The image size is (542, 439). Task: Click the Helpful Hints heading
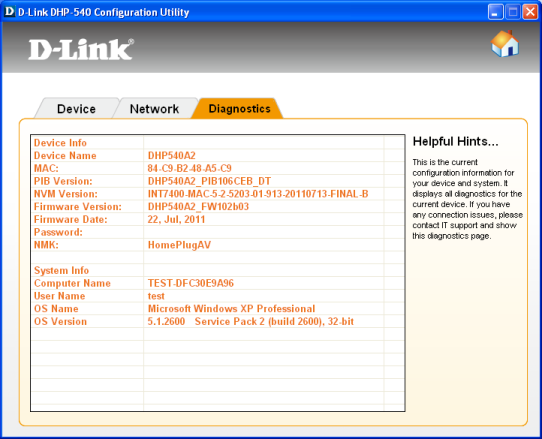click(455, 141)
